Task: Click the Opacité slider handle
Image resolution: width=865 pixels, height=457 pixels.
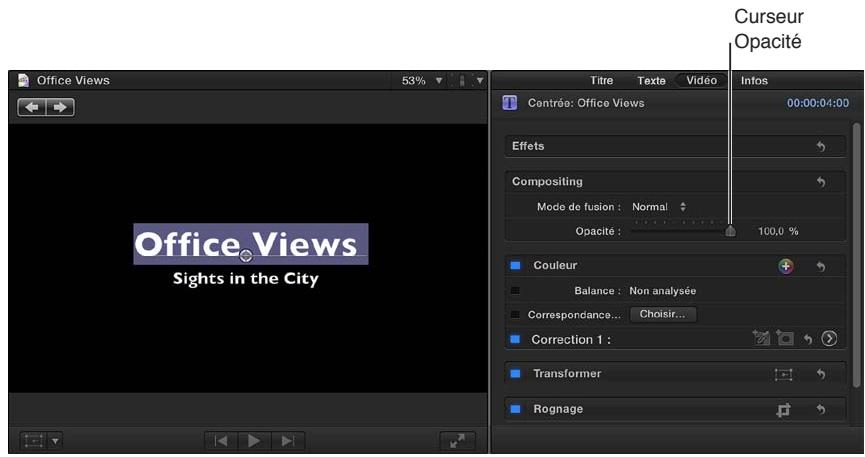Action: (730, 231)
